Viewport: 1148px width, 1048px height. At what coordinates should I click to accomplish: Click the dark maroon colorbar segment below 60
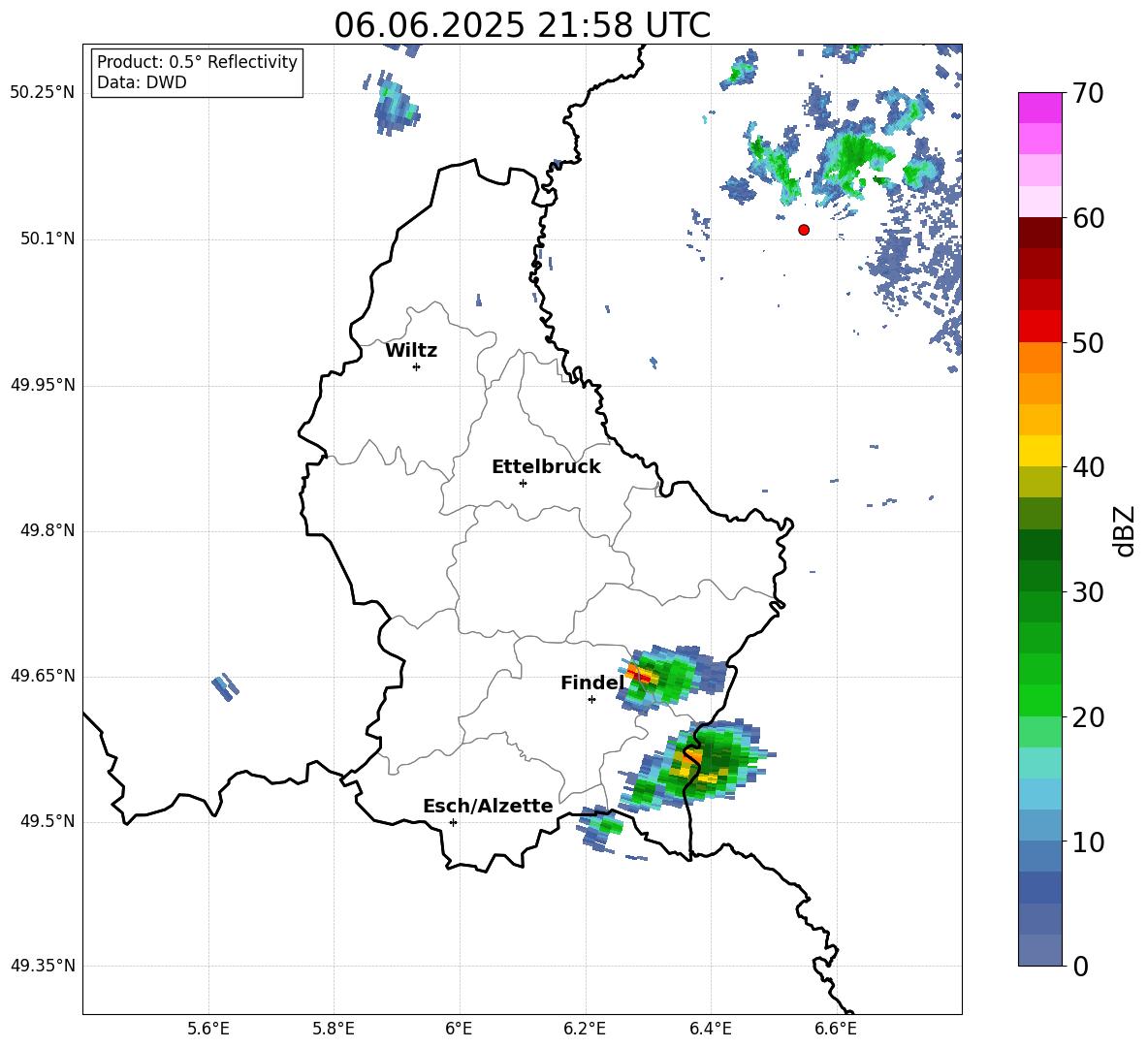tap(1040, 233)
